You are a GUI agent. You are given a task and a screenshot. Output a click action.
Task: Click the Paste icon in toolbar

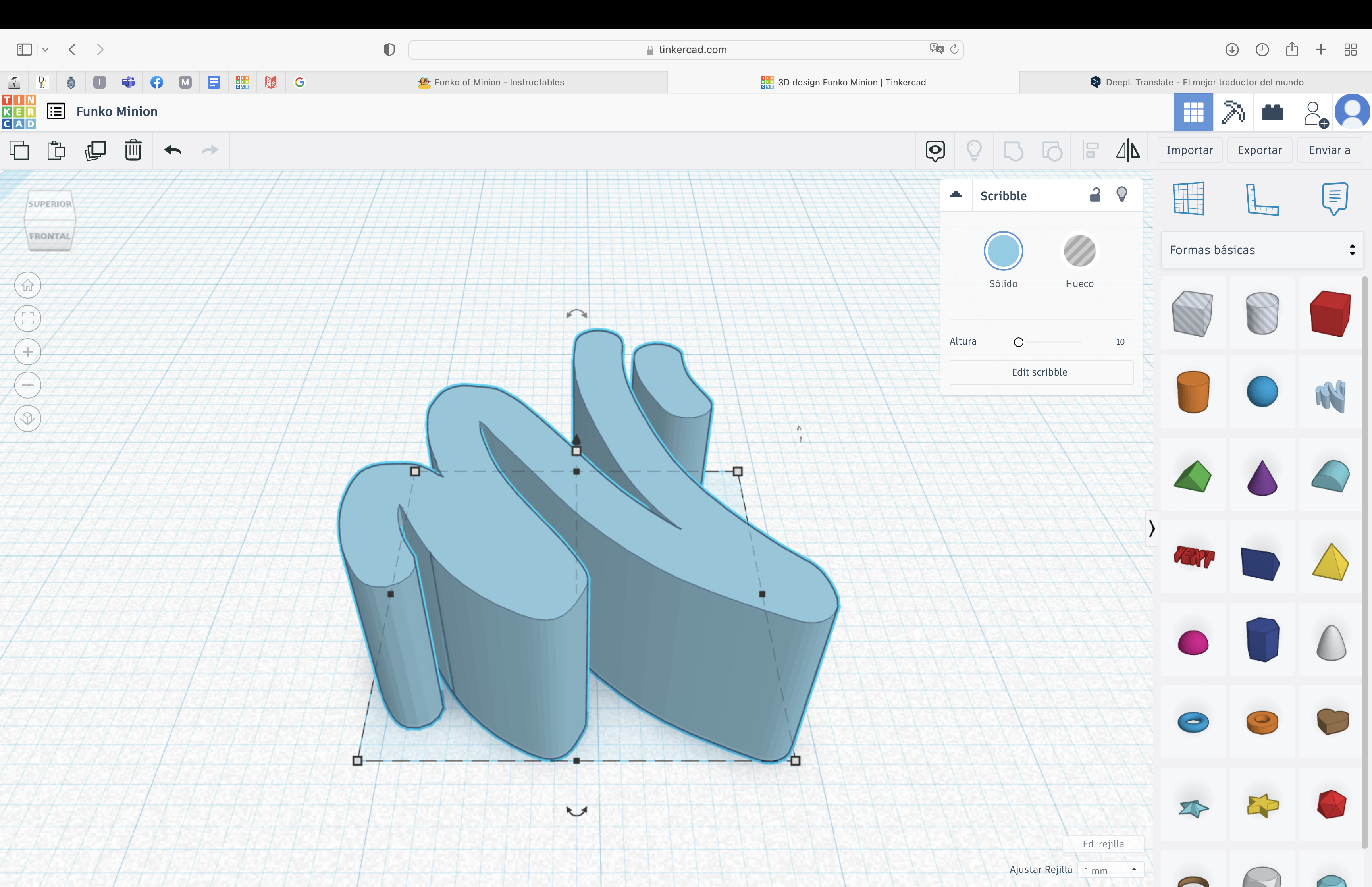coord(56,150)
